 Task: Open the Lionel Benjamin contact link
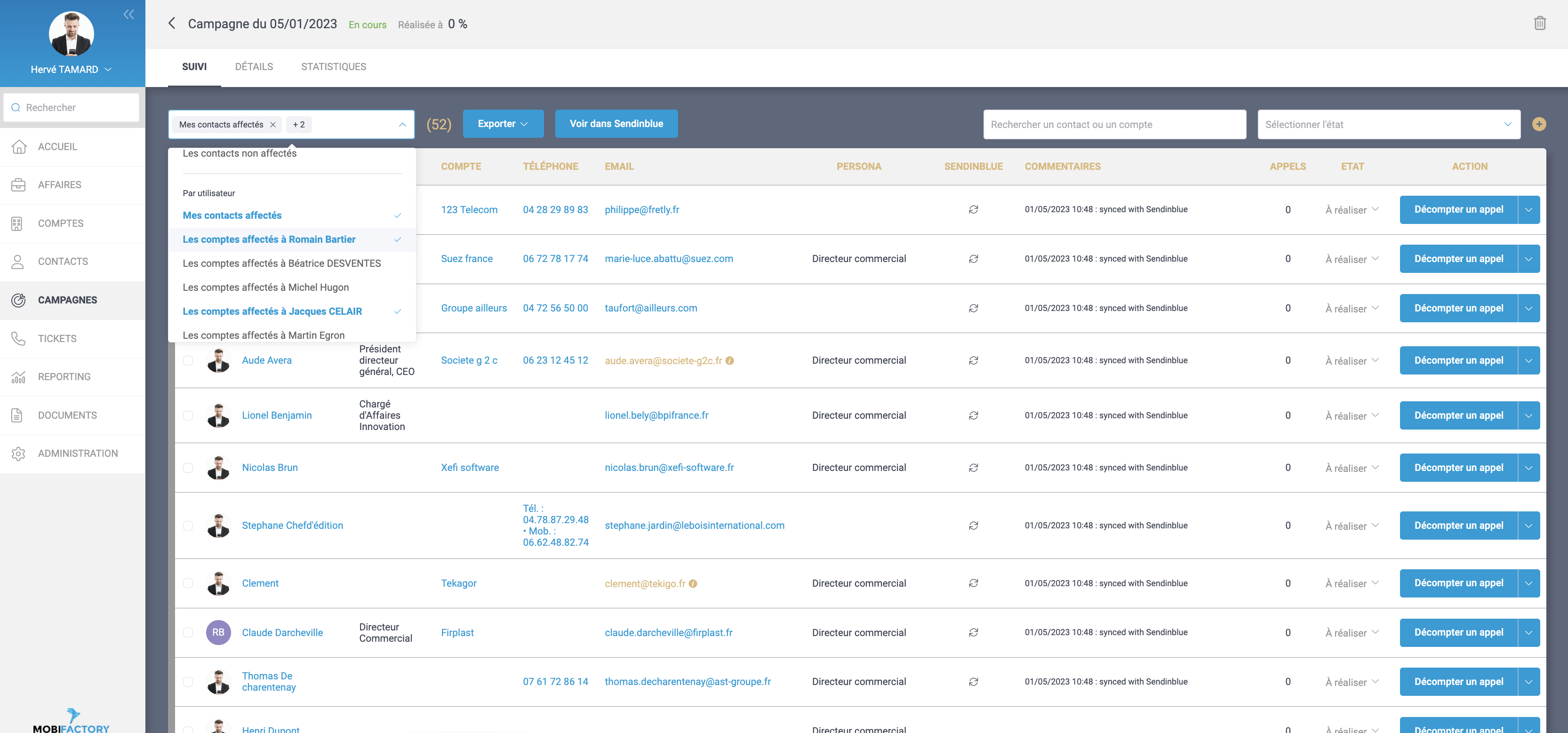(x=276, y=415)
